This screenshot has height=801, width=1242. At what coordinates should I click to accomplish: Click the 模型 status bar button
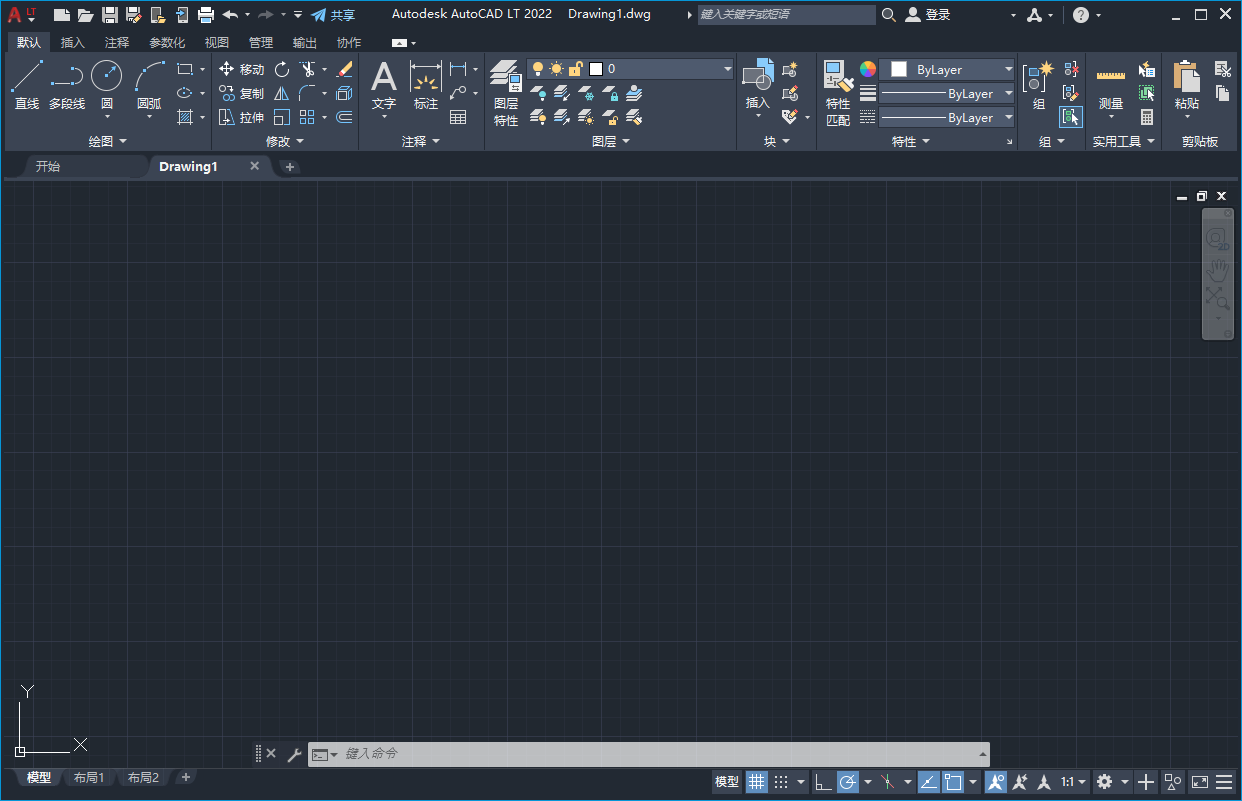[727, 782]
